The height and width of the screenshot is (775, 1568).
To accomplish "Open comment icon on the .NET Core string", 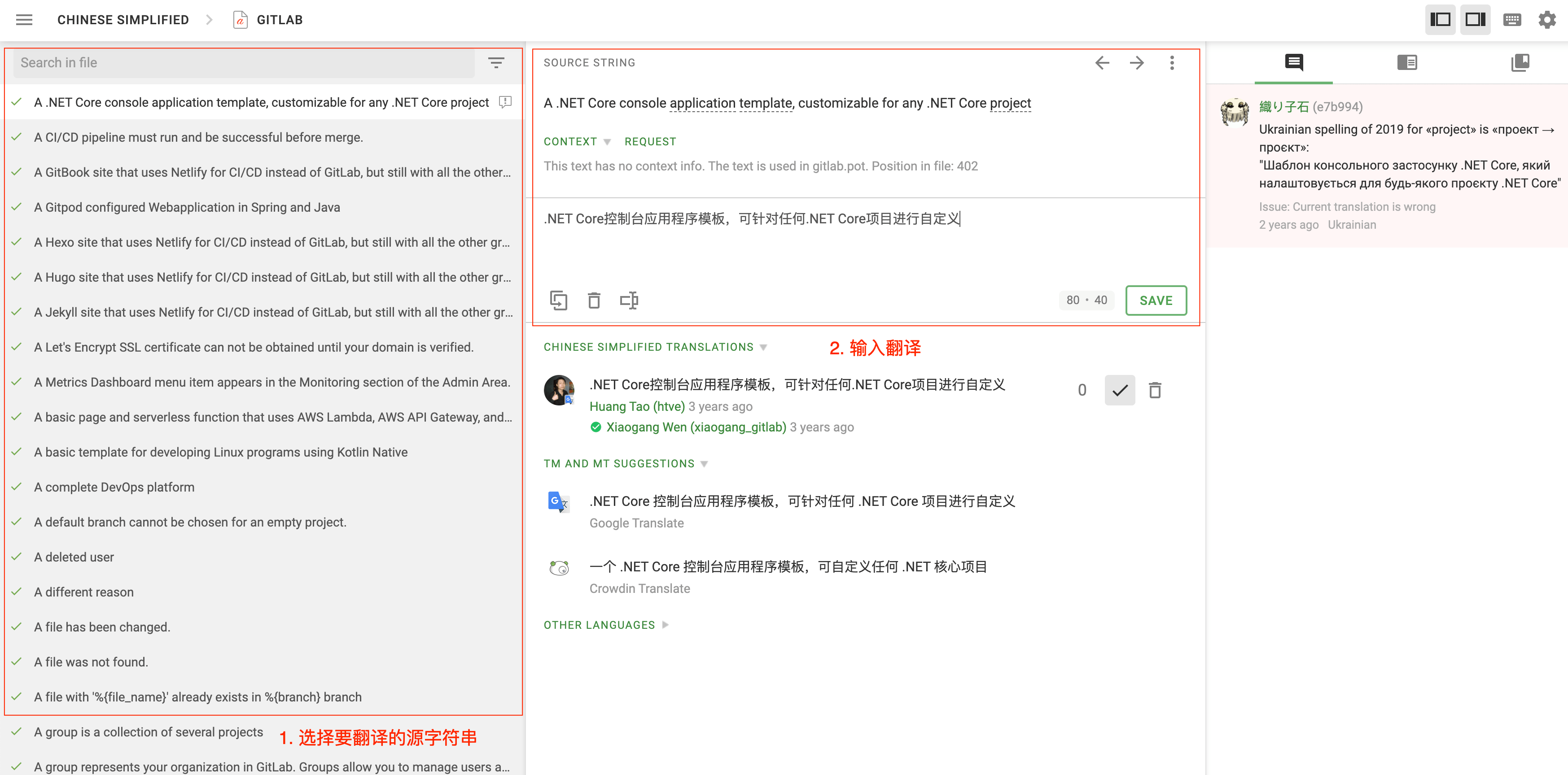I will [504, 102].
